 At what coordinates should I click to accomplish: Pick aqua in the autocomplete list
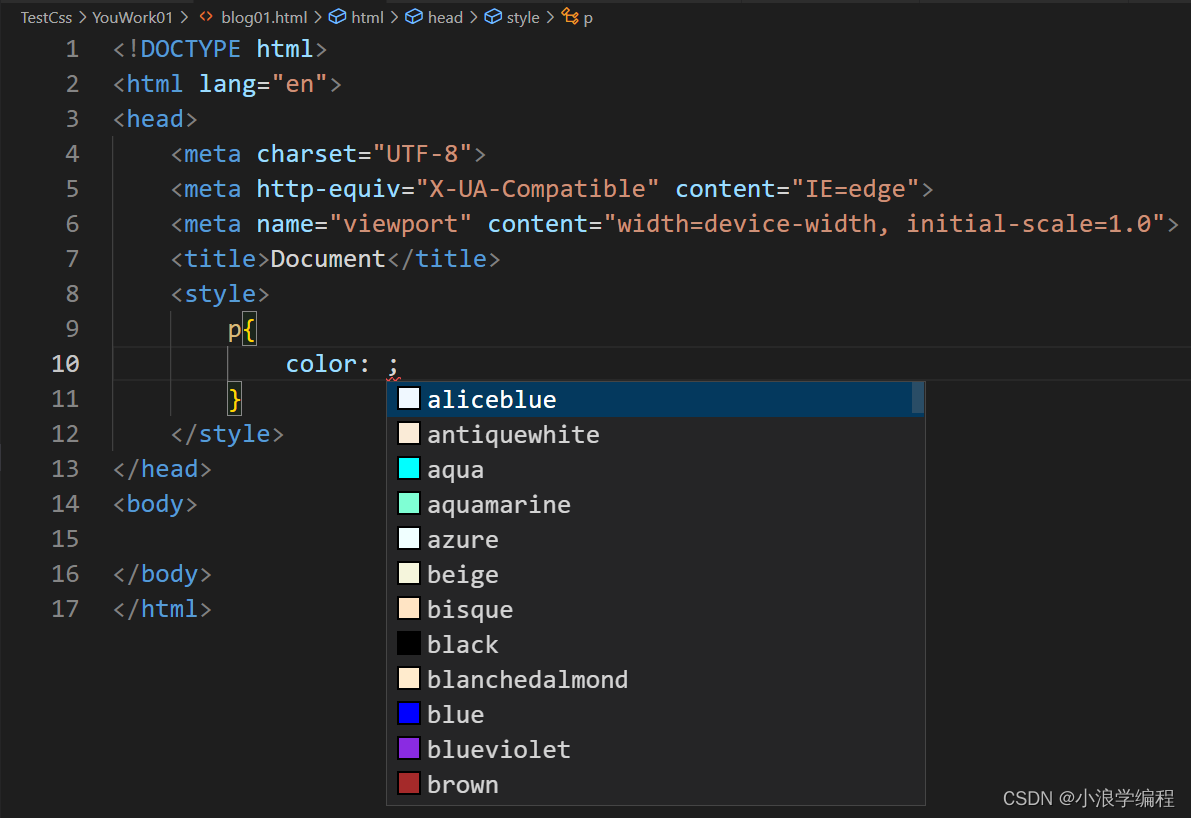[656, 469]
